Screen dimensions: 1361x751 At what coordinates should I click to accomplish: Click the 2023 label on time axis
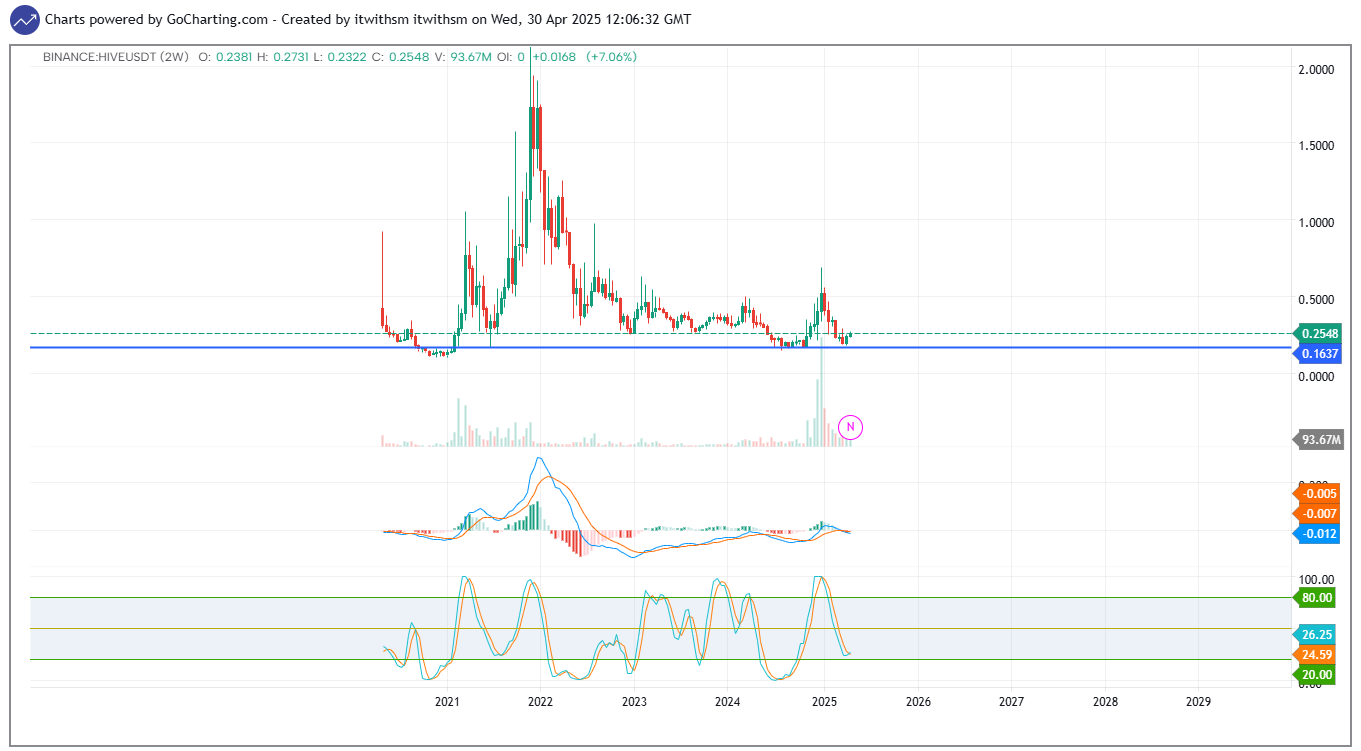point(634,702)
